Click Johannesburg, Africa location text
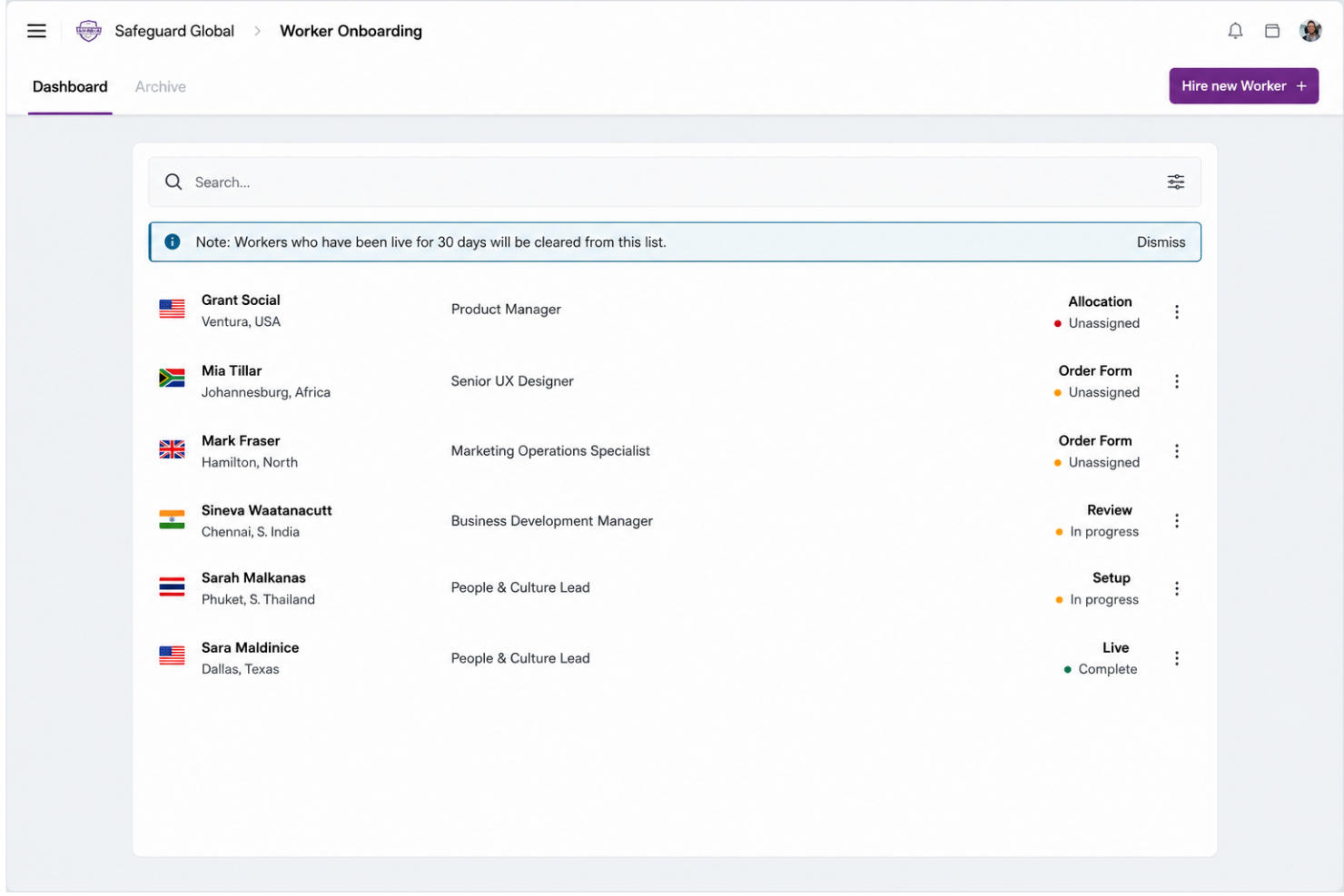 click(266, 392)
